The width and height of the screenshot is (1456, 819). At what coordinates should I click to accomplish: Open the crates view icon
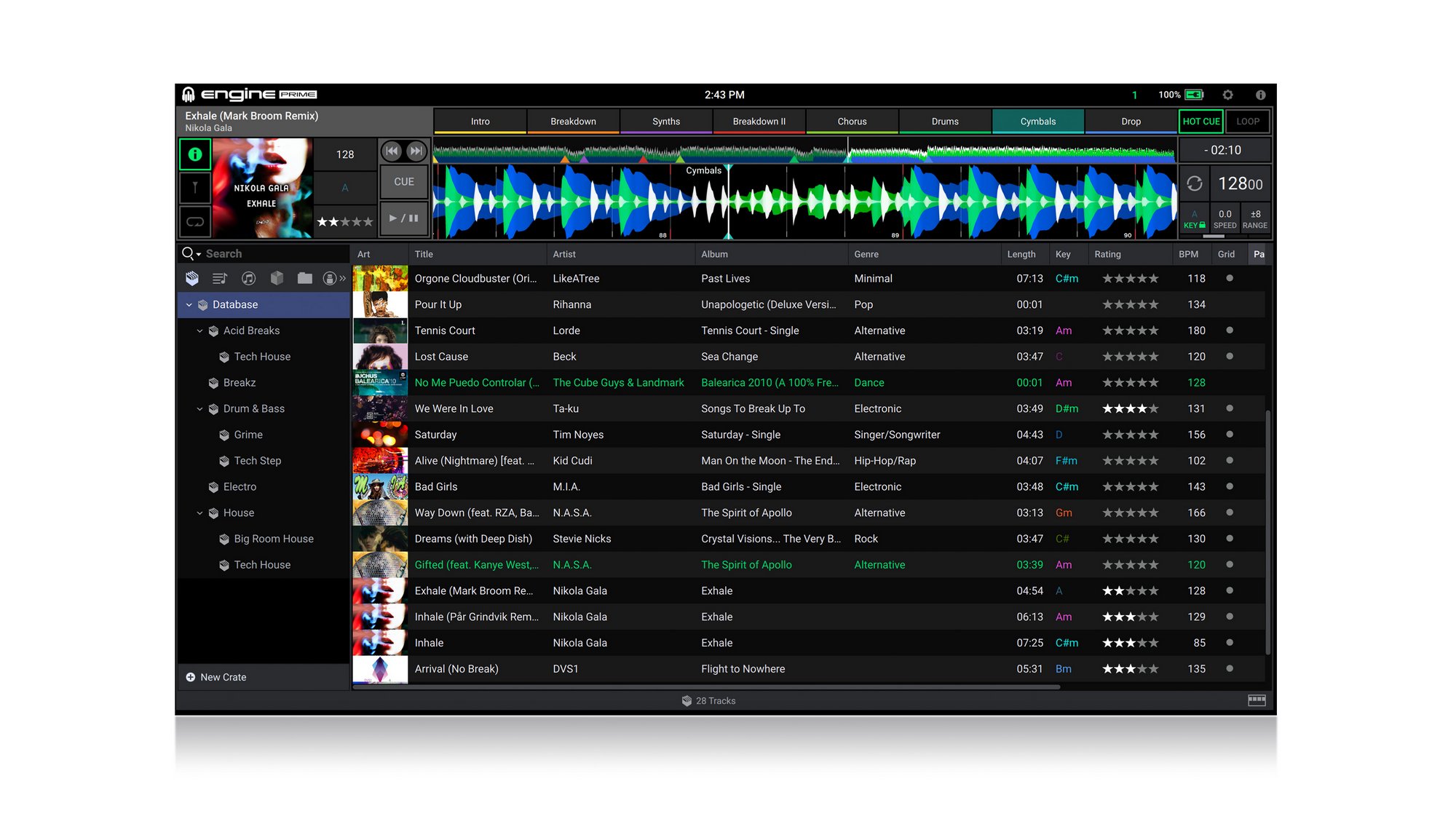(192, 278)
